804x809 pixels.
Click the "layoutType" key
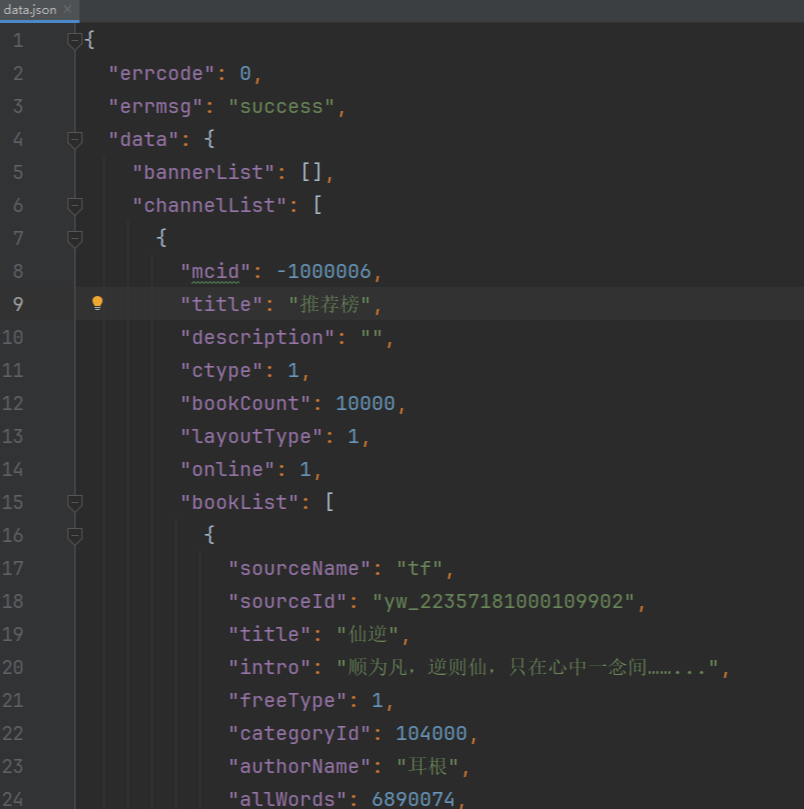[252, 437]
